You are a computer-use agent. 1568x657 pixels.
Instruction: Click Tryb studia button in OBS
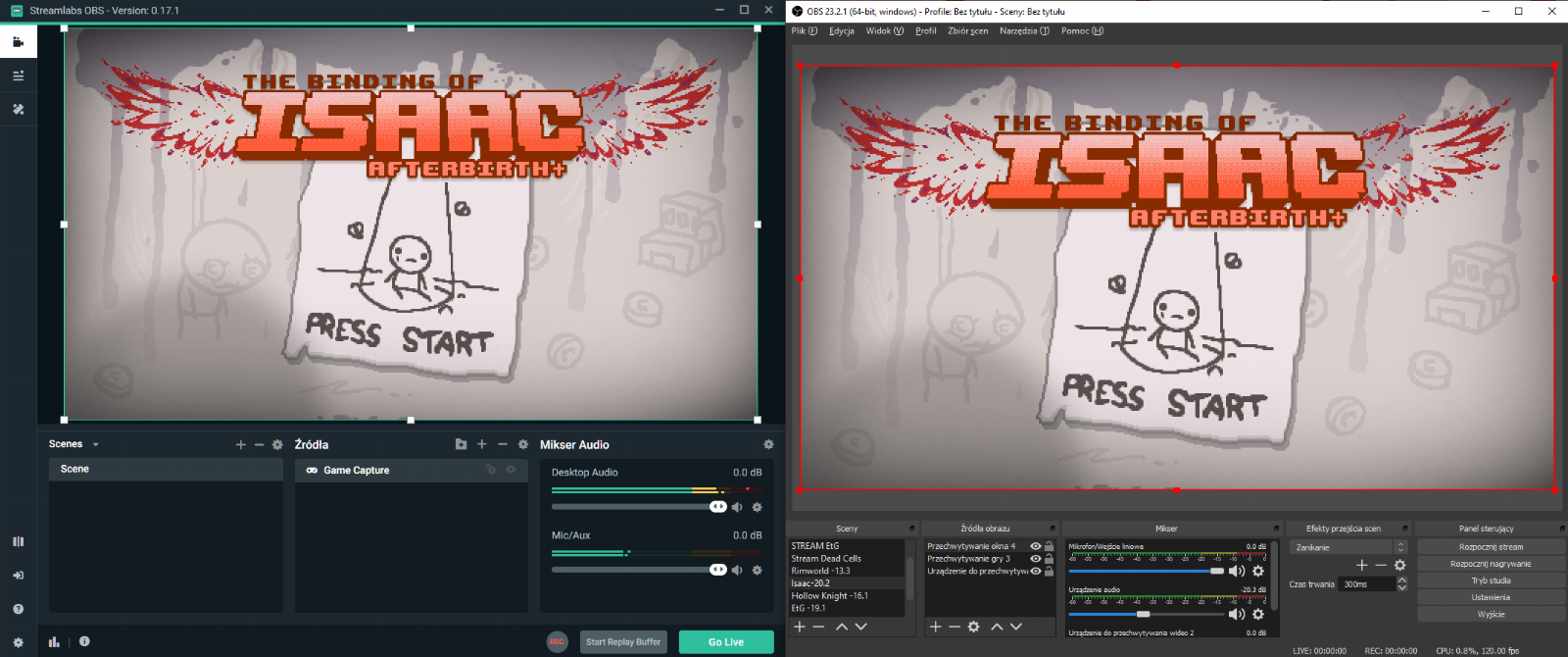pyautogui.click(x=1491, y=581)
